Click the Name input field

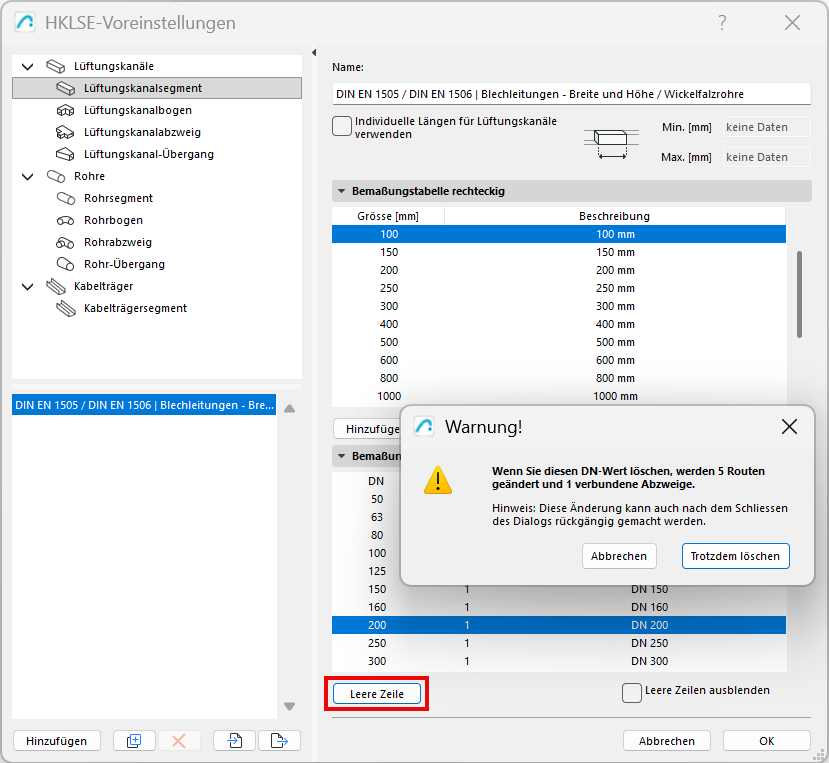click(572, 94)
